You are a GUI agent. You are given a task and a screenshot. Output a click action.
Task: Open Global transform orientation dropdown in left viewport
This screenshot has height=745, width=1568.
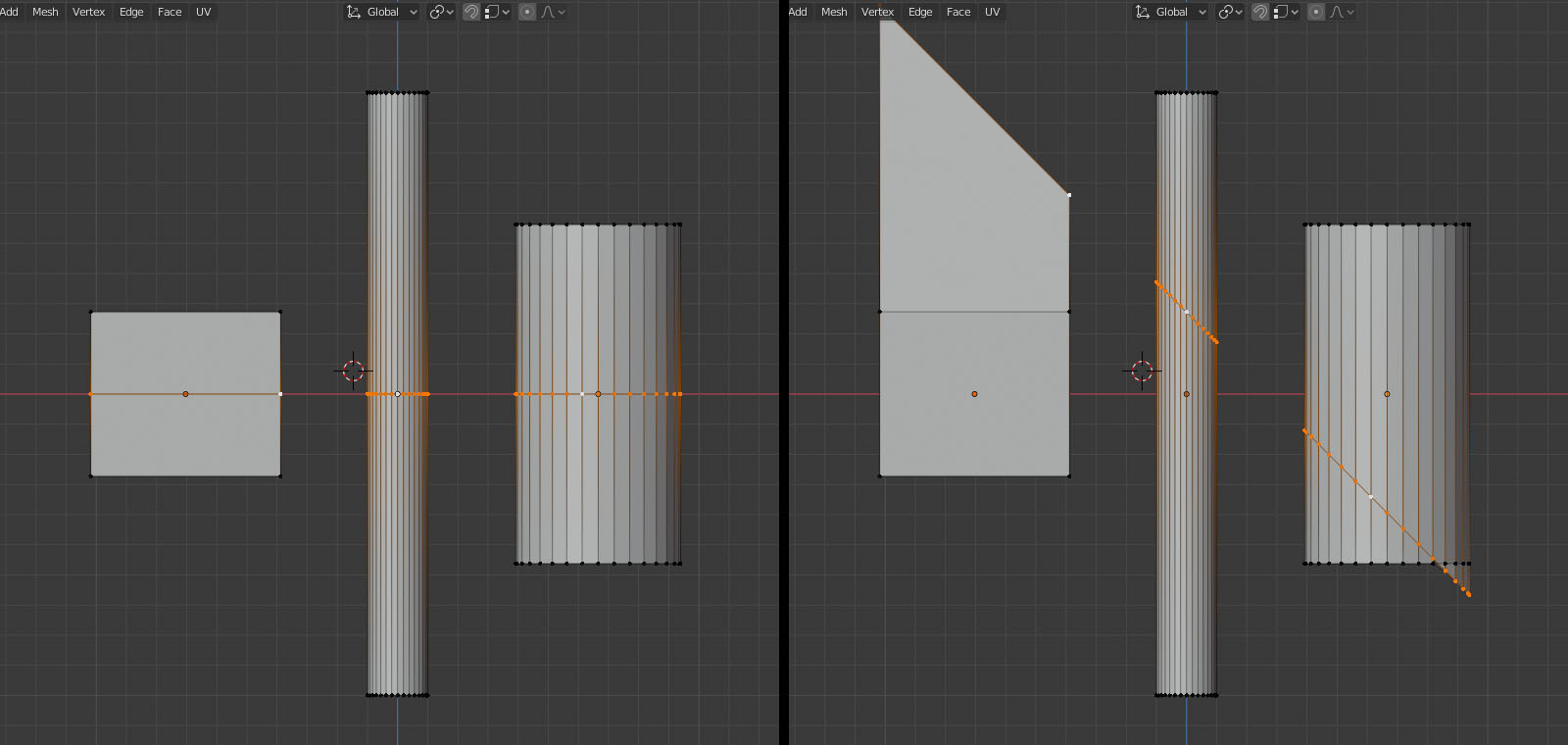tap(382, 12)
